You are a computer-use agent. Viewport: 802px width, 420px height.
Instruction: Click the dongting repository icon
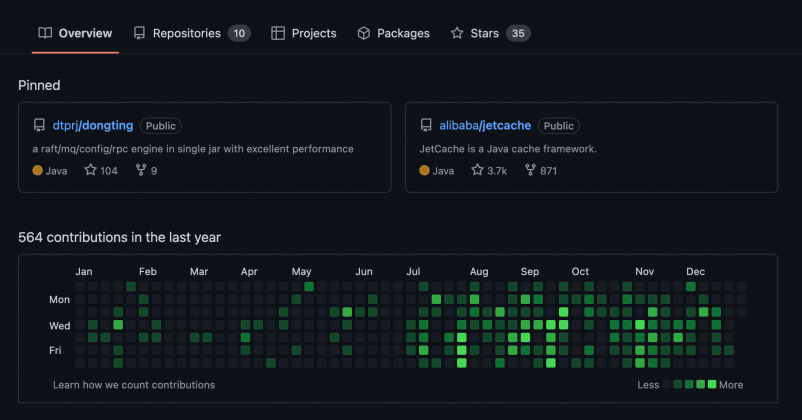pos(39,126)
